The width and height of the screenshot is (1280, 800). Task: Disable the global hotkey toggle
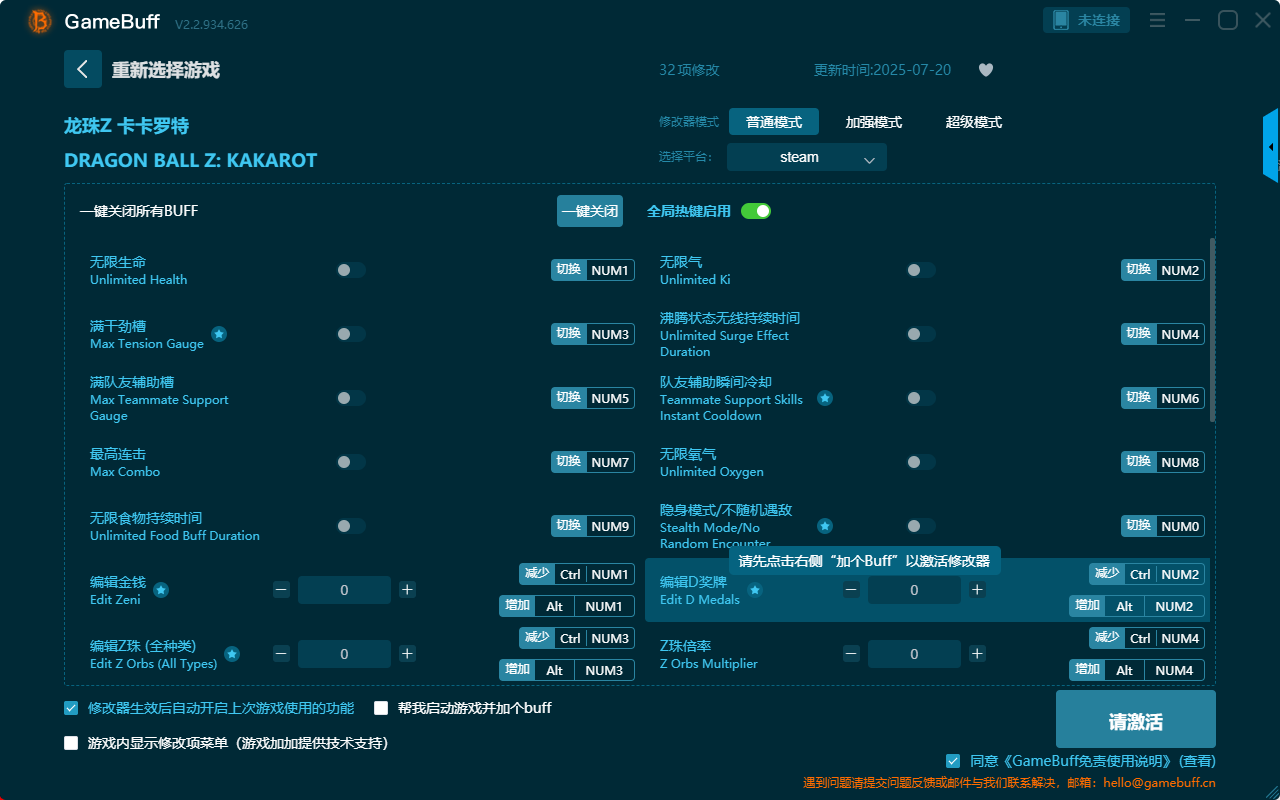[756, 211]
